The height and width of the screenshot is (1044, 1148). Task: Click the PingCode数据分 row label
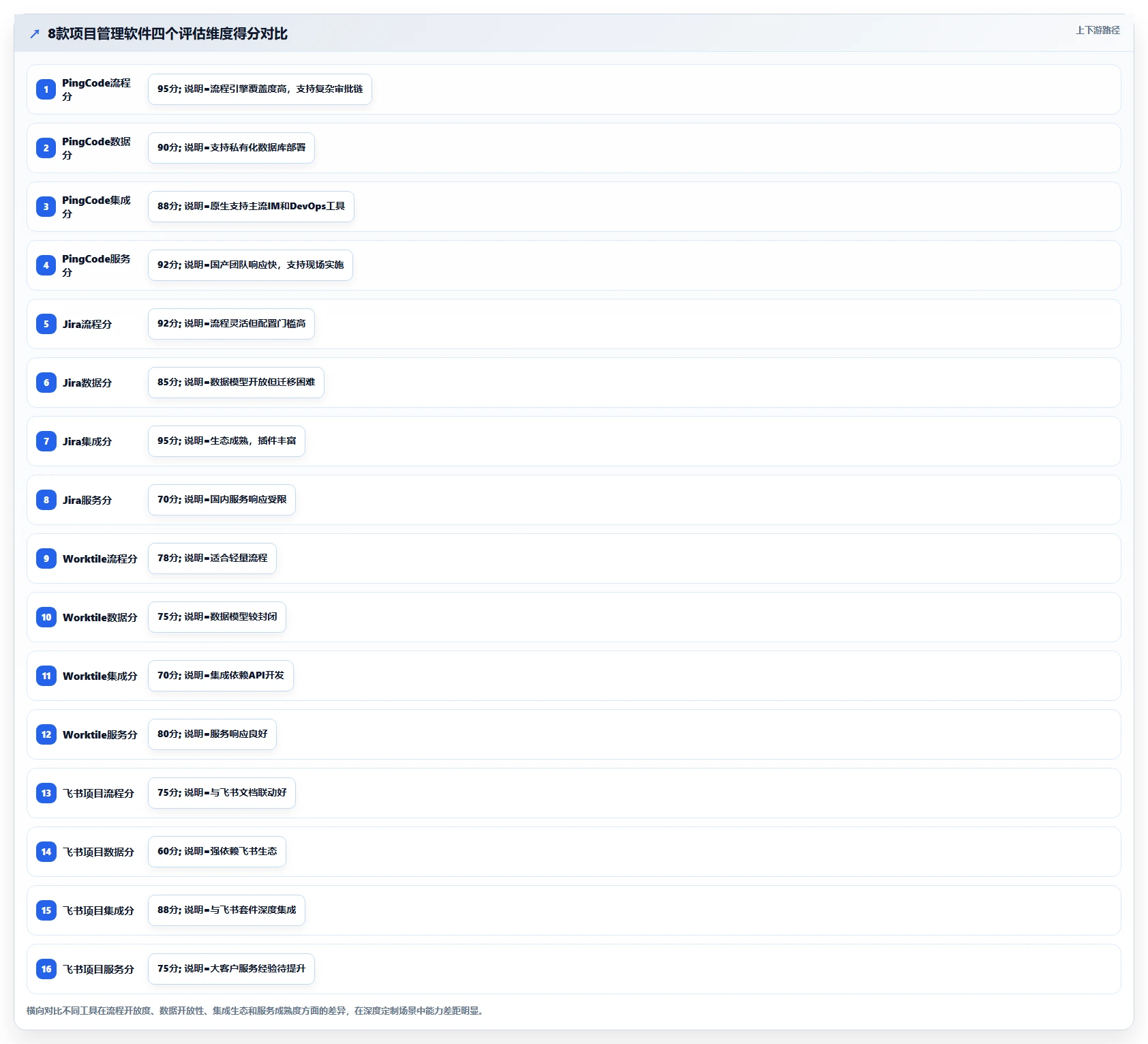point(96,148)
